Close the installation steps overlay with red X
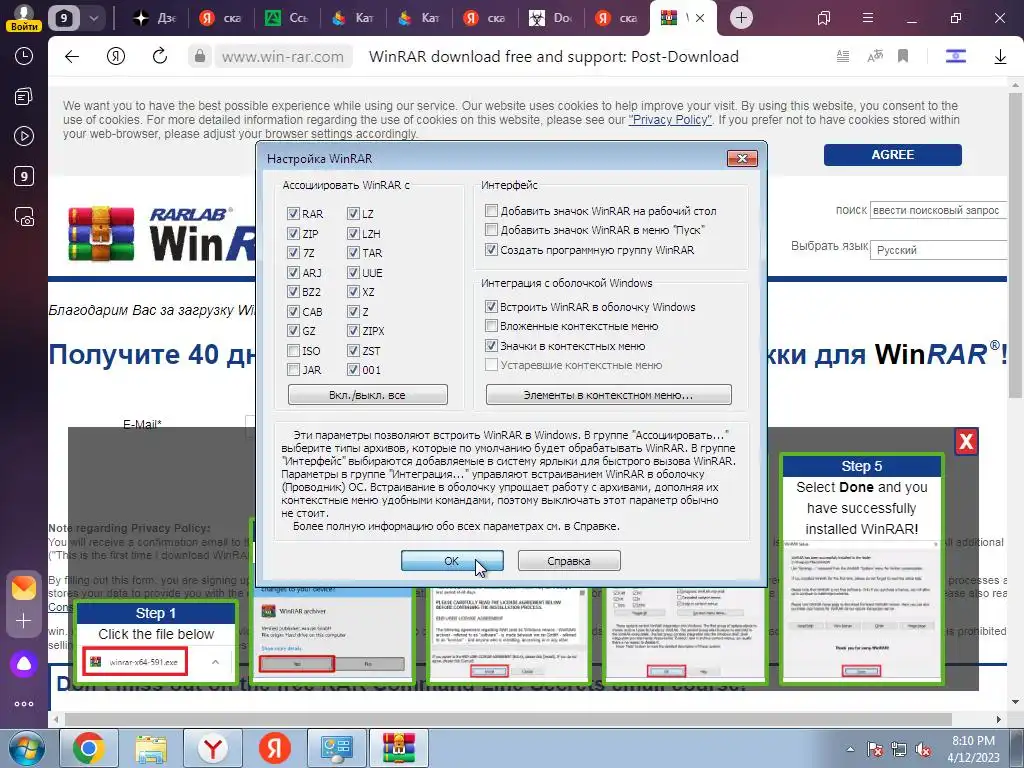Screen dimensions: 1024x768 tap(966, 442)
